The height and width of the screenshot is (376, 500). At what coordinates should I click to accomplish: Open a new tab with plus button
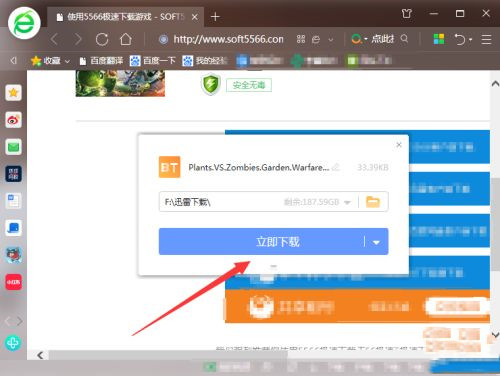pos(215,17)
